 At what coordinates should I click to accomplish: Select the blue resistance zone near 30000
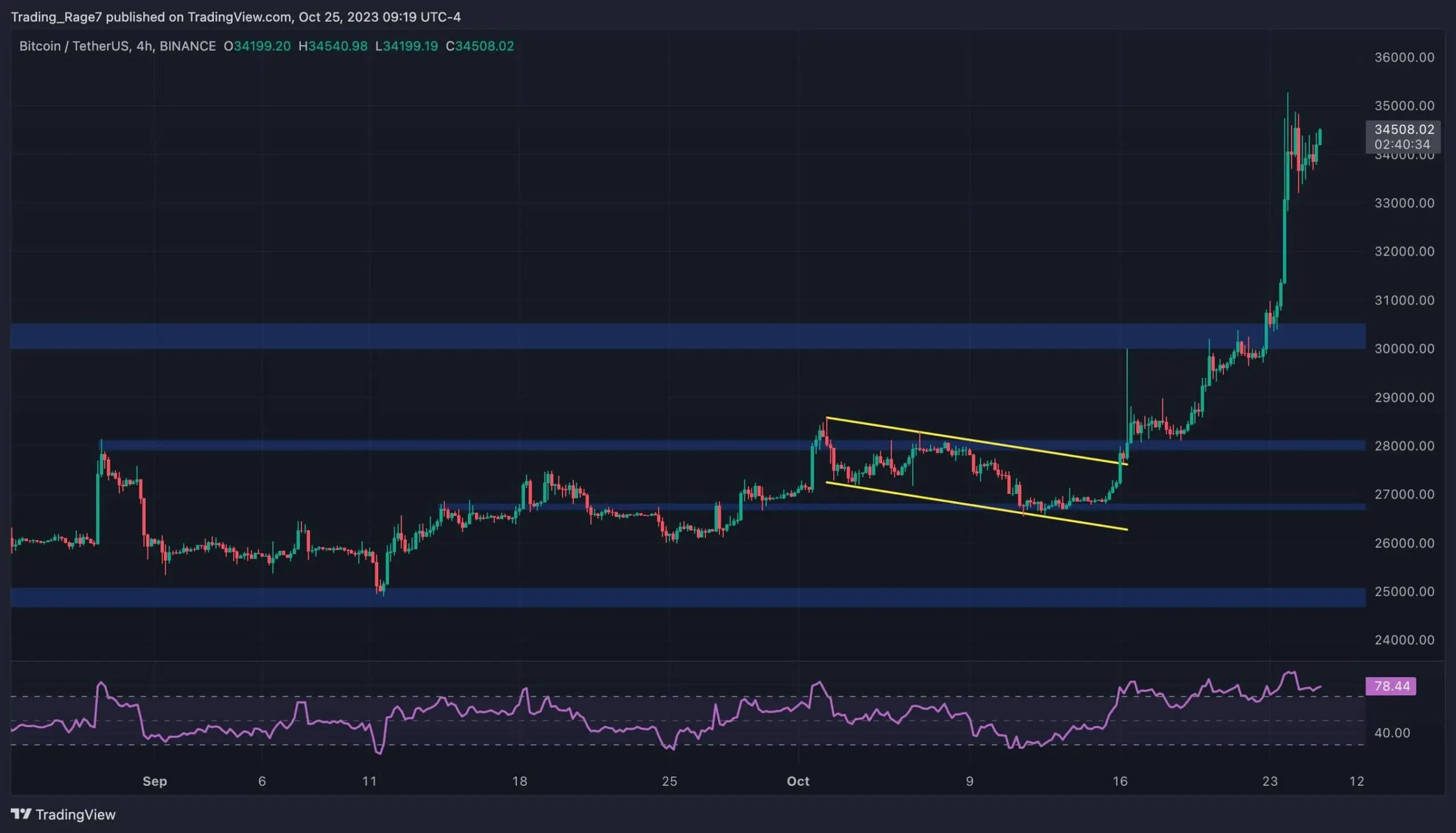click(688, 336)
